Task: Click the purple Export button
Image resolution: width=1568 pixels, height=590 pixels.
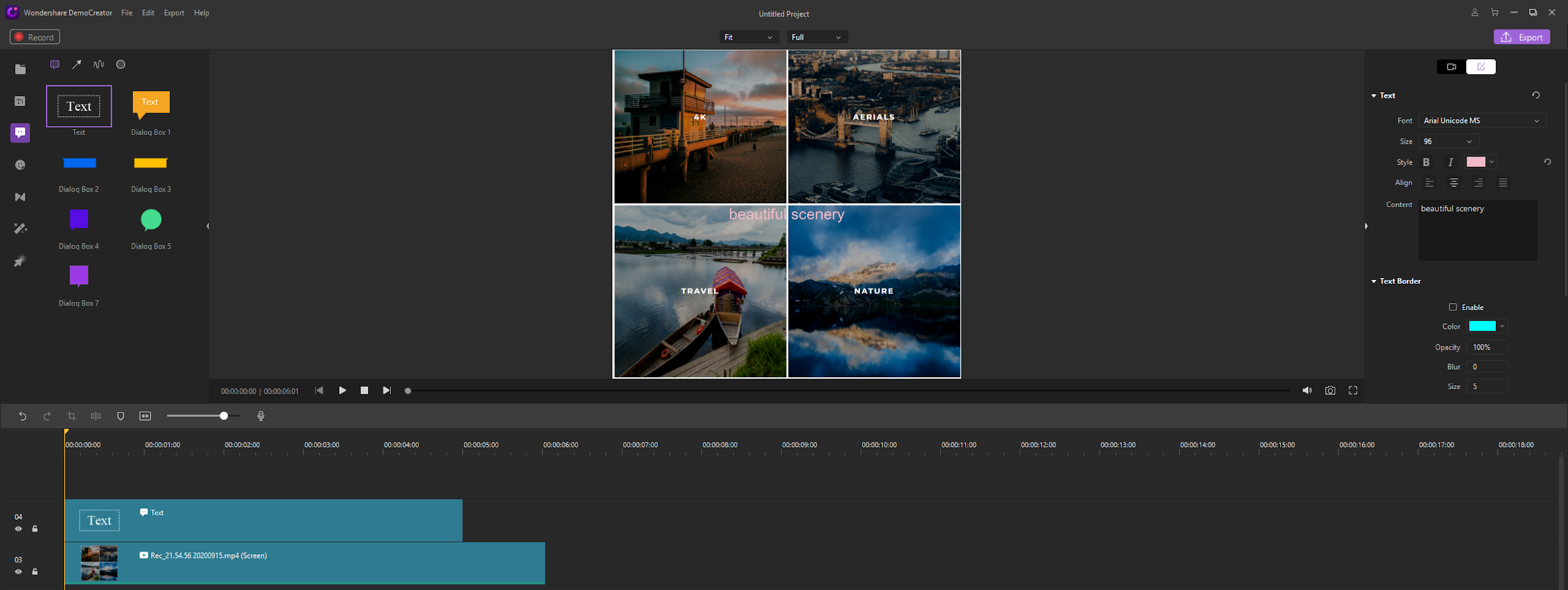Action: coord(1522,38)
